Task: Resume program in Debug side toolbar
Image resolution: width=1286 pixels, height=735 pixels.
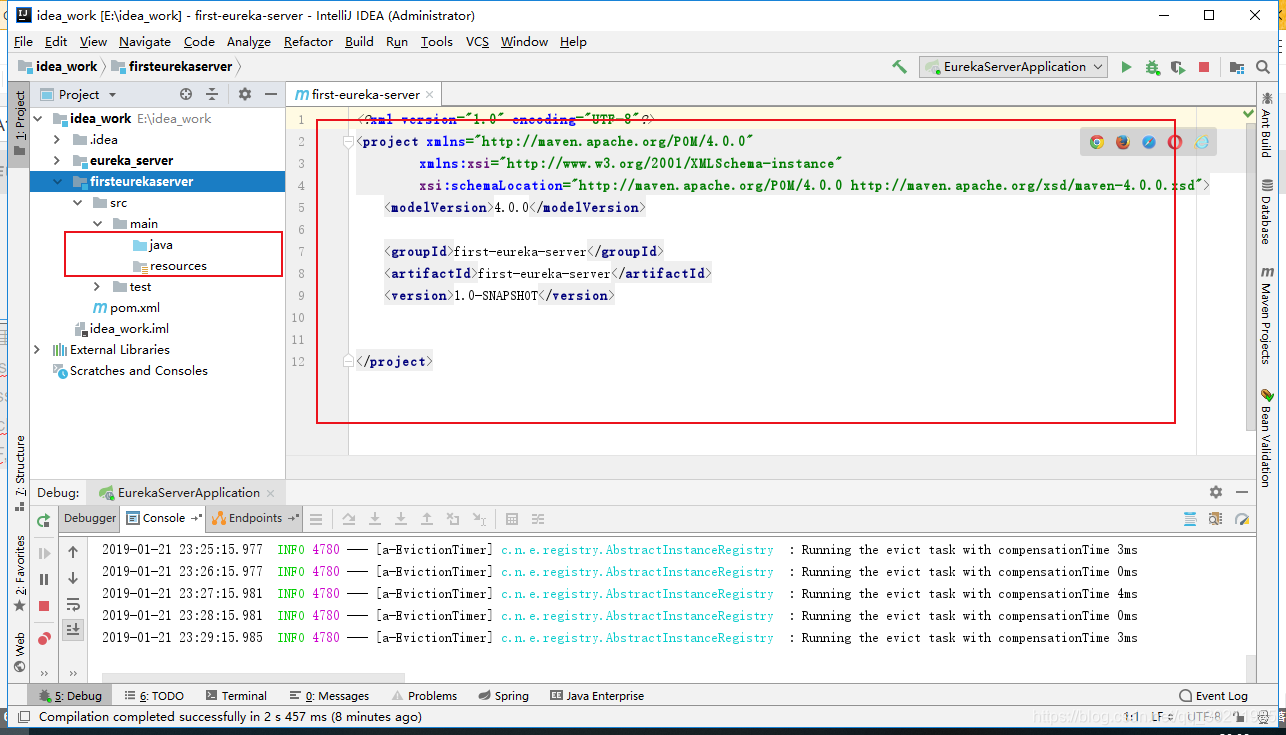Action: point(44,553)
